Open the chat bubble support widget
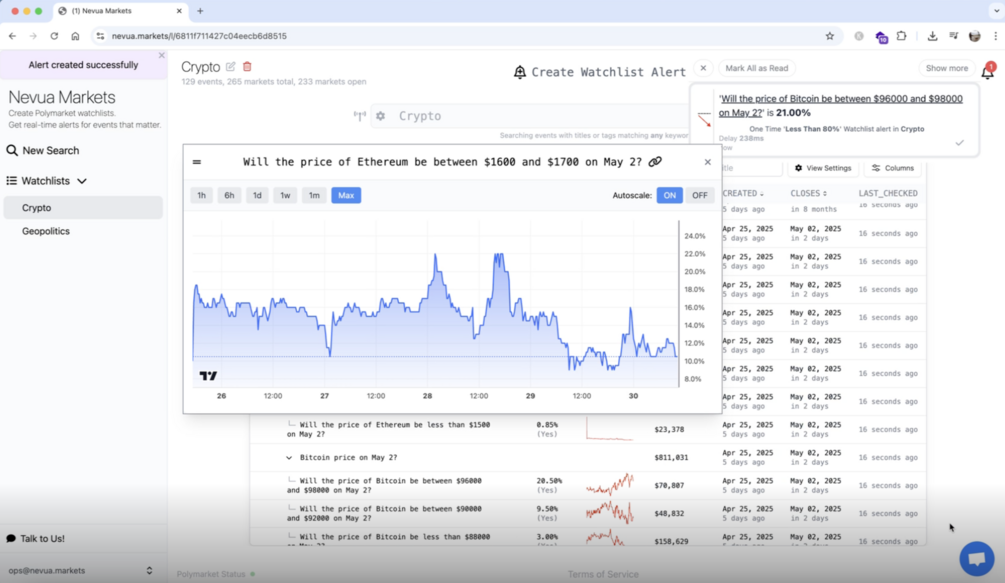Viewport: 1005px width, 583px height. pos(977,559)
